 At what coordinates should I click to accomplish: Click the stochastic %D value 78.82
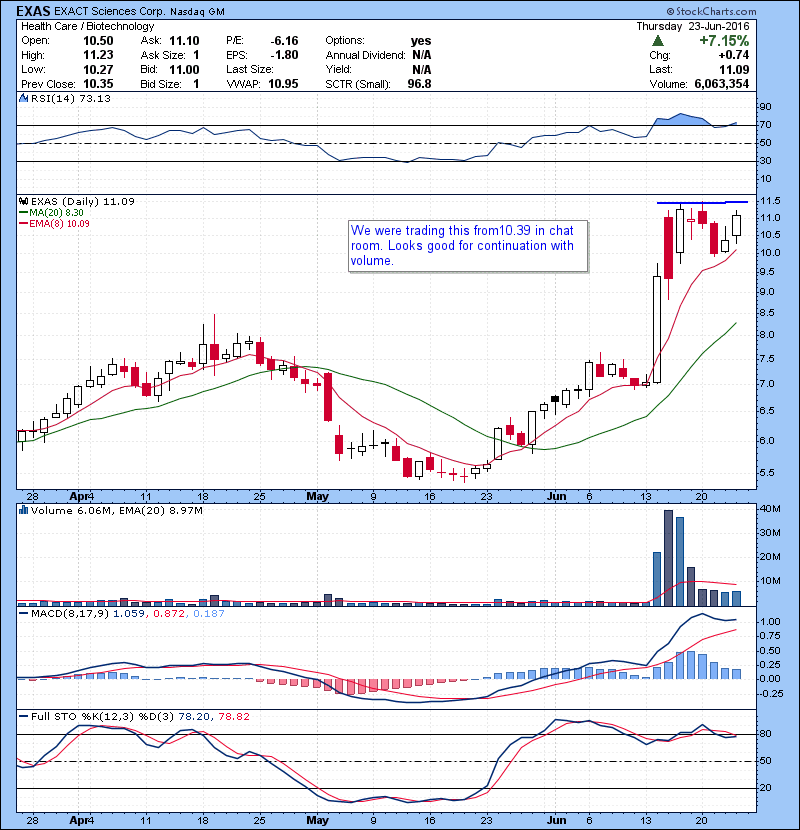click(x=233, y=716)
